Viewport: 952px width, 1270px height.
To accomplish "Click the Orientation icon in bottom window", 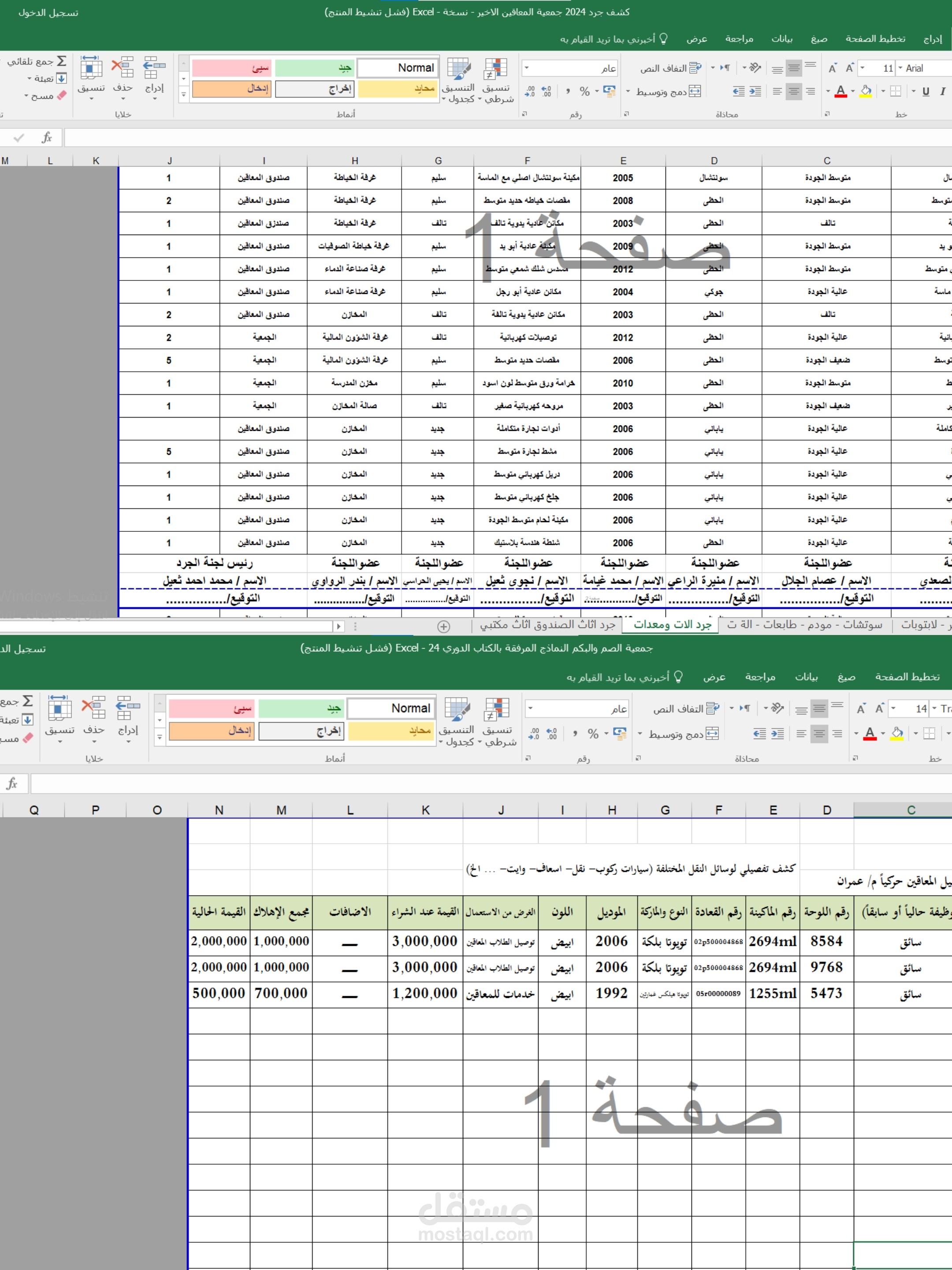I will click(x=777, y=709).
